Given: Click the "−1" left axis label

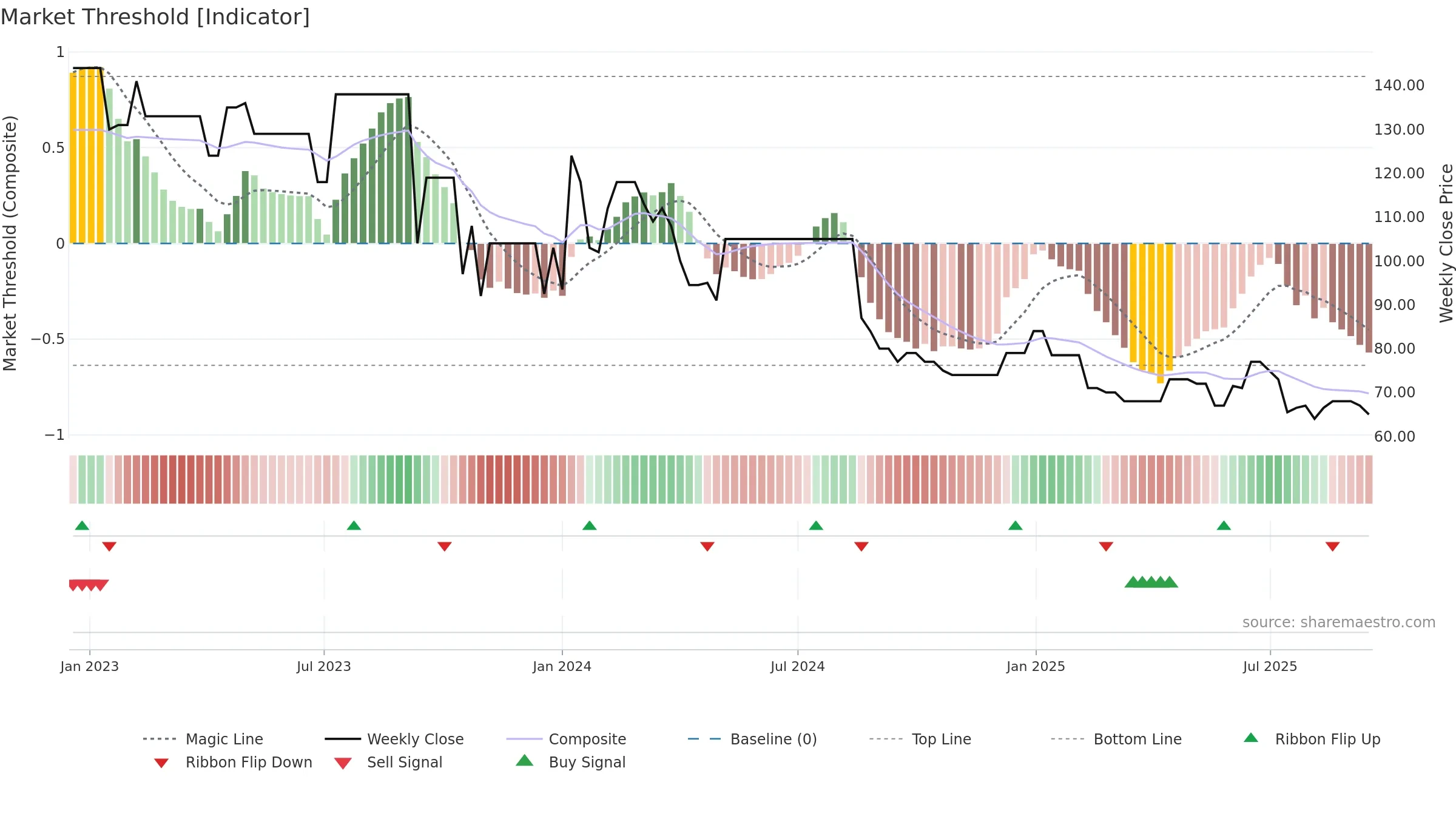Looking at the screenshot, I should tap(54, 435).
